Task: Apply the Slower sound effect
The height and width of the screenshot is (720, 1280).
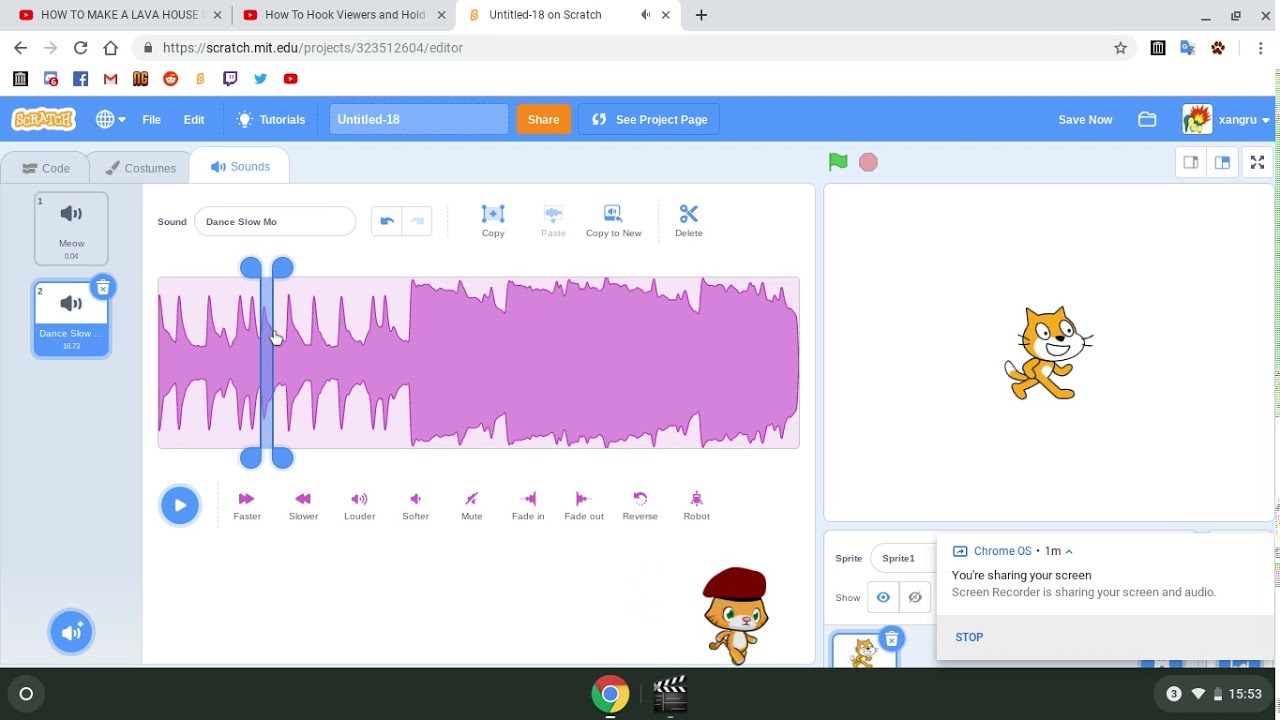Action: (x=303, y=505)
